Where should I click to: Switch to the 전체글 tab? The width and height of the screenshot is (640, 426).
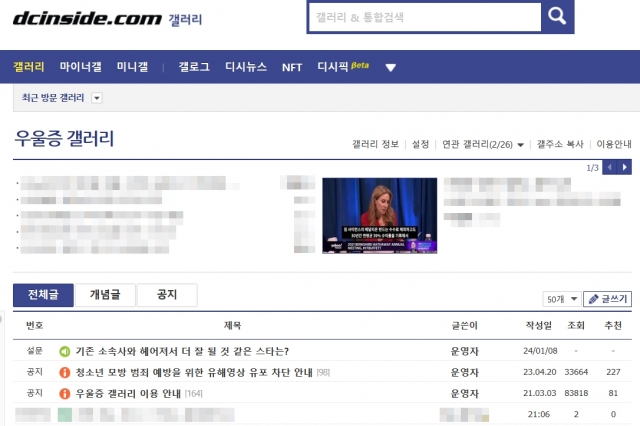[43, 295]
